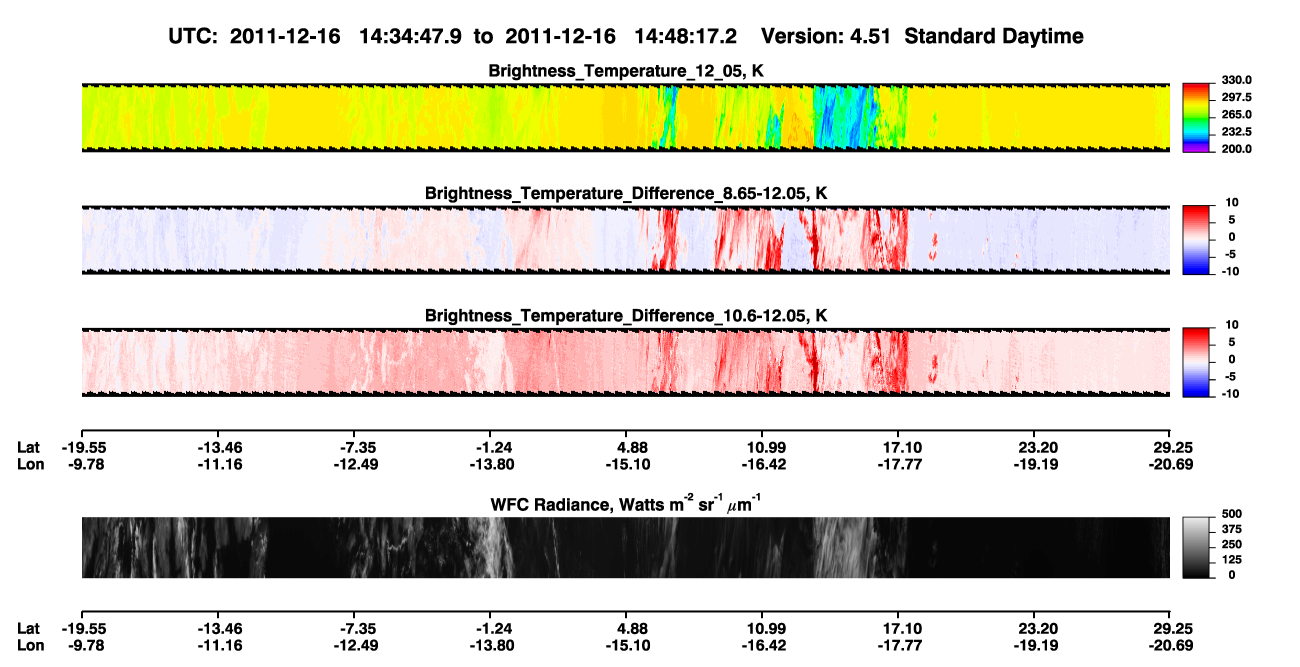Screen dimensions: 1300x667
Task: Click the 10 tick of the 8.65-12.05 colorbar
Action: [1232, 203]
